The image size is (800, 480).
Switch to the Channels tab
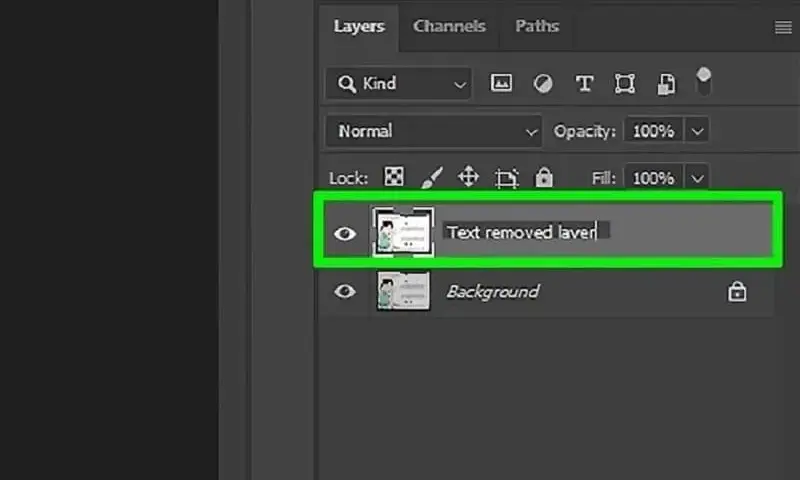(449, 26)
